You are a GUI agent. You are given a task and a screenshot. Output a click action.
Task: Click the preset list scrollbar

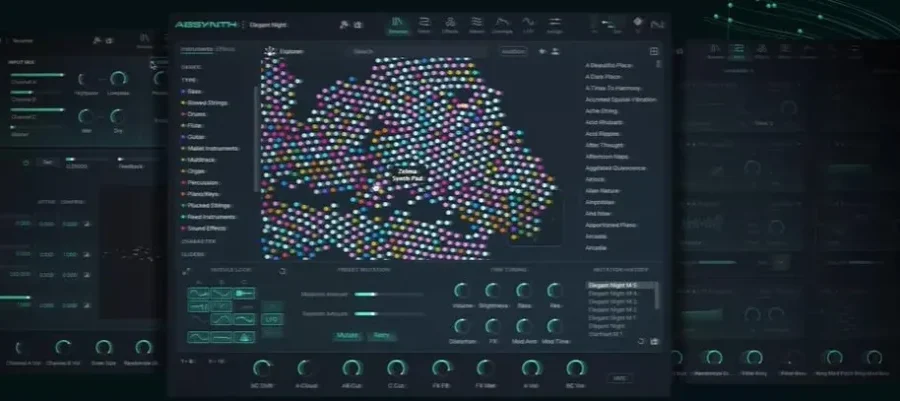tap(658, 64)
